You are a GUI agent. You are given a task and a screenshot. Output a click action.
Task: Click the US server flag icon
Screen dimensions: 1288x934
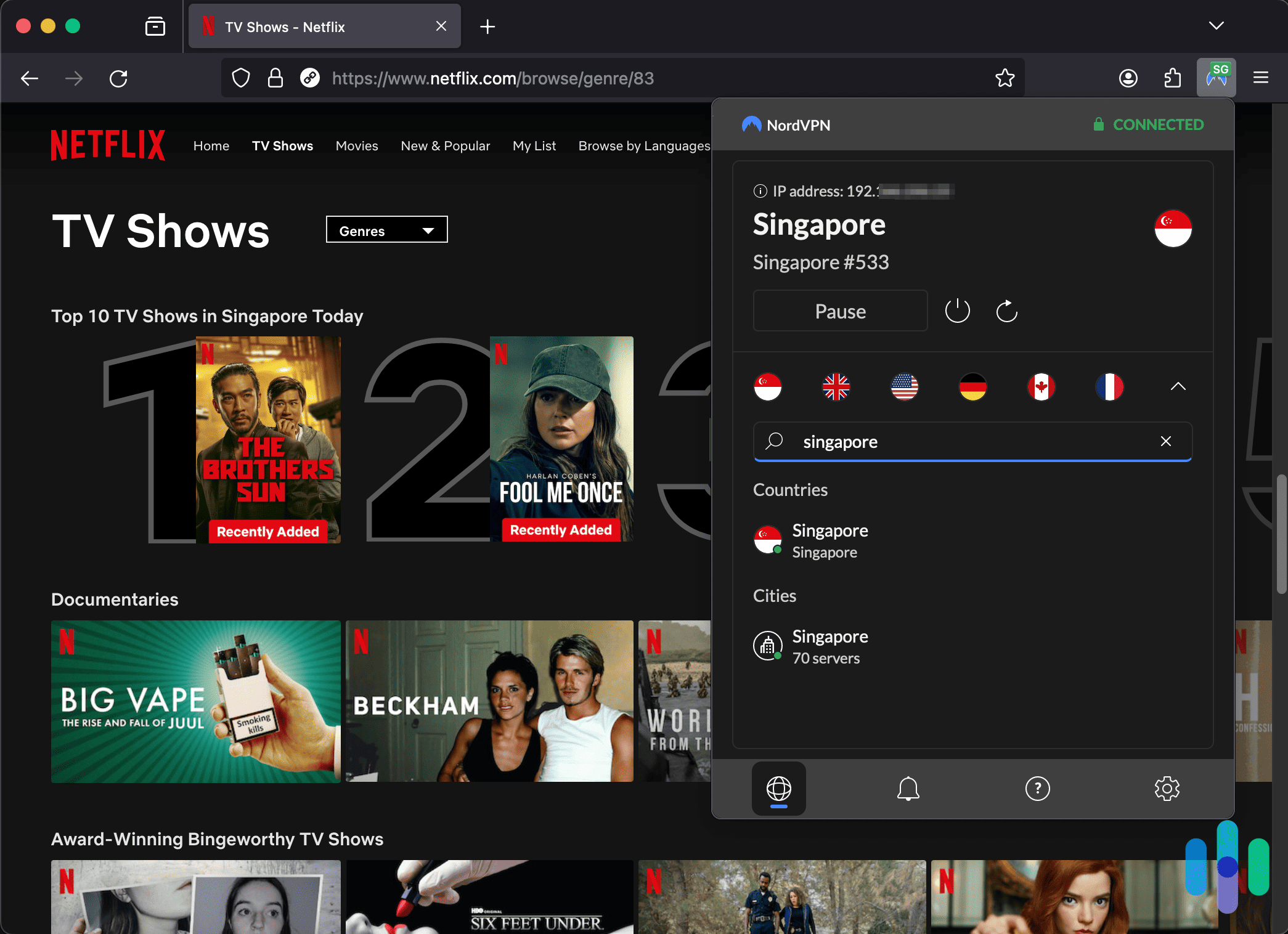pos(904,387)
